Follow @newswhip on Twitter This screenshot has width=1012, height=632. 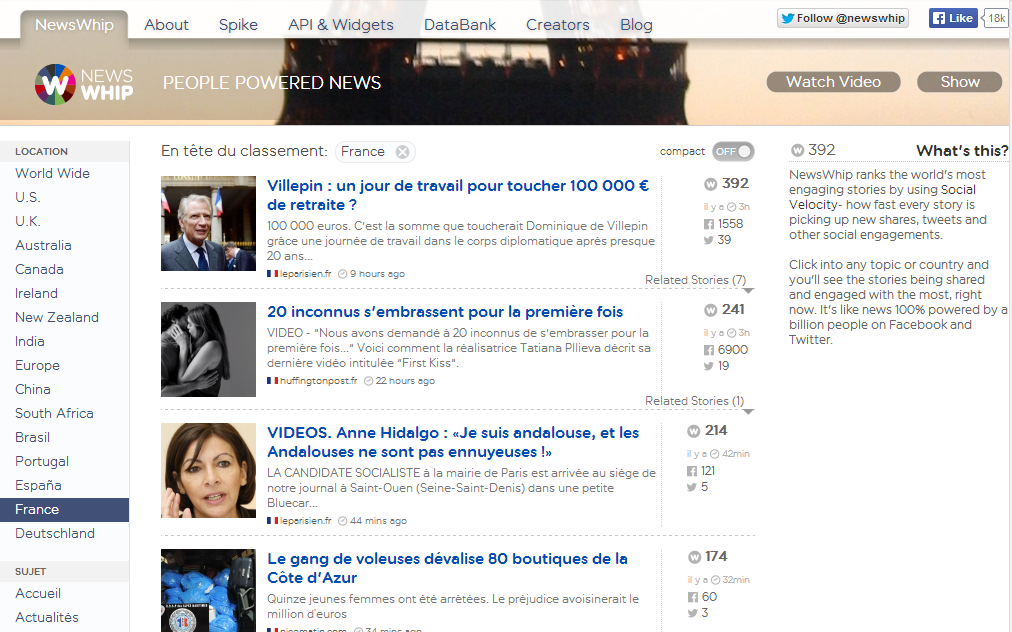pyautogui.click(x=843, y=18)
